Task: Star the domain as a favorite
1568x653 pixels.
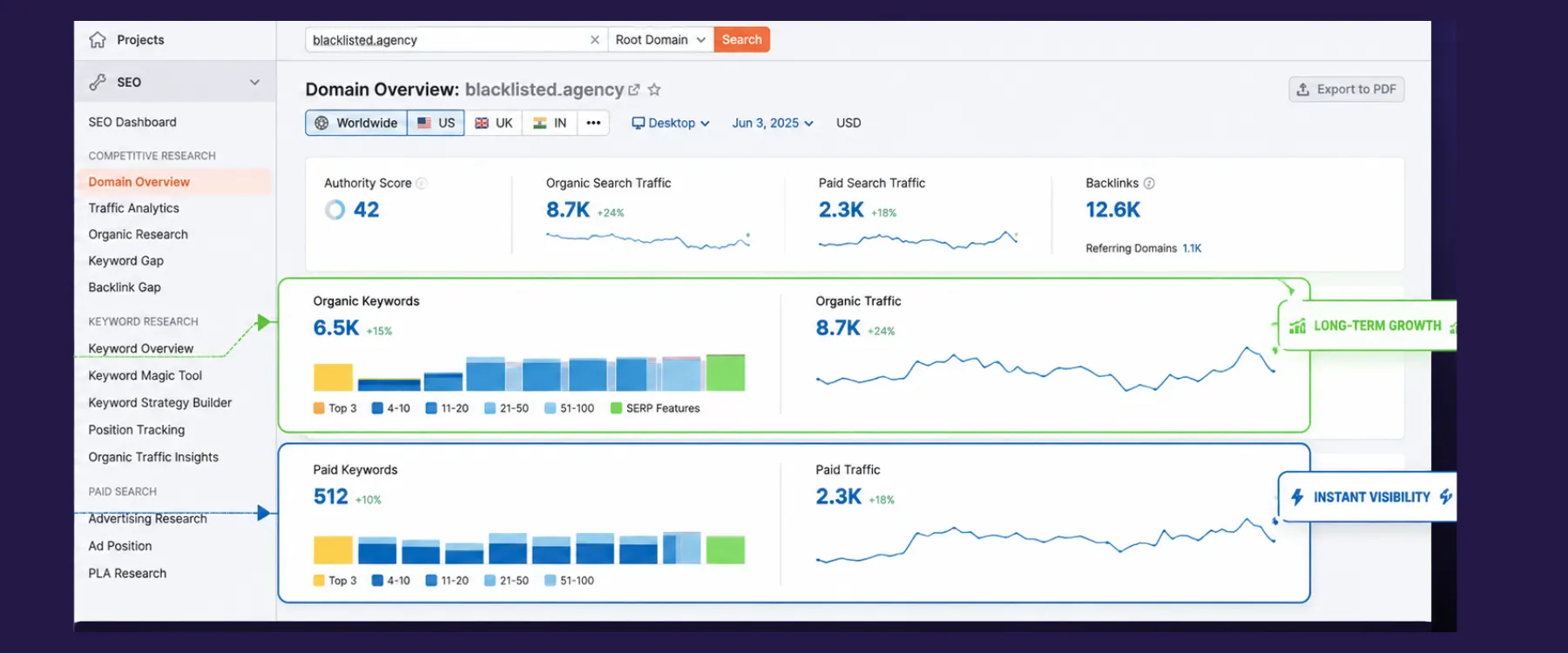Action: tap(654, 90)
